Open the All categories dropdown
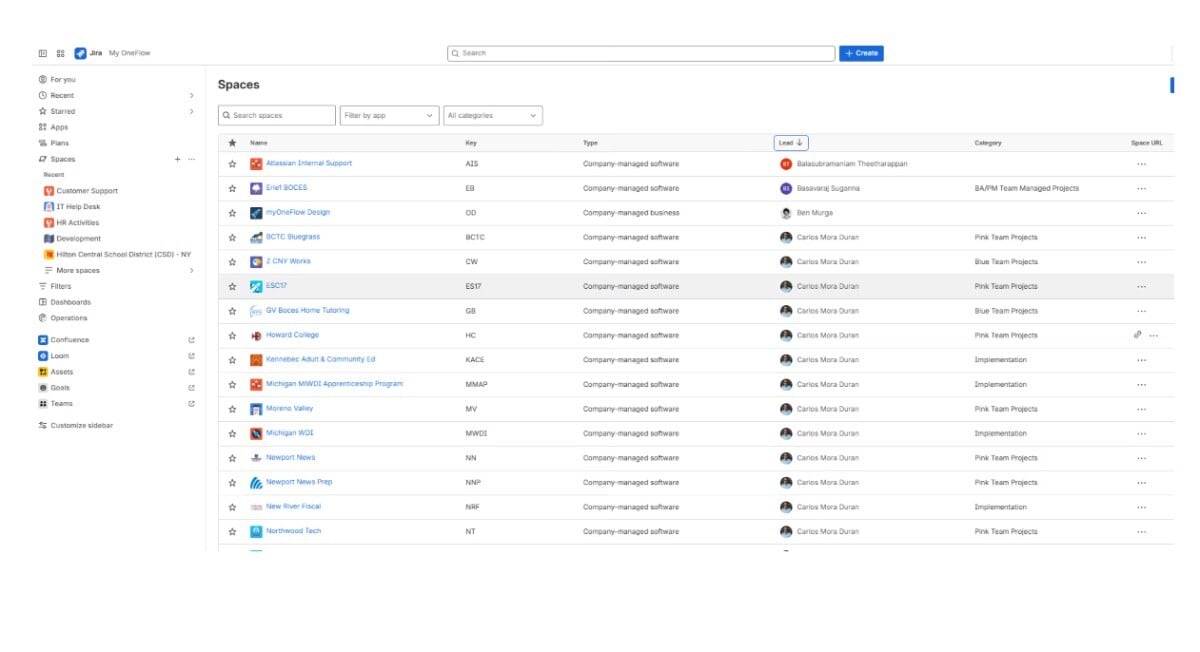1200x652 pixels. (x=493, y=116)
